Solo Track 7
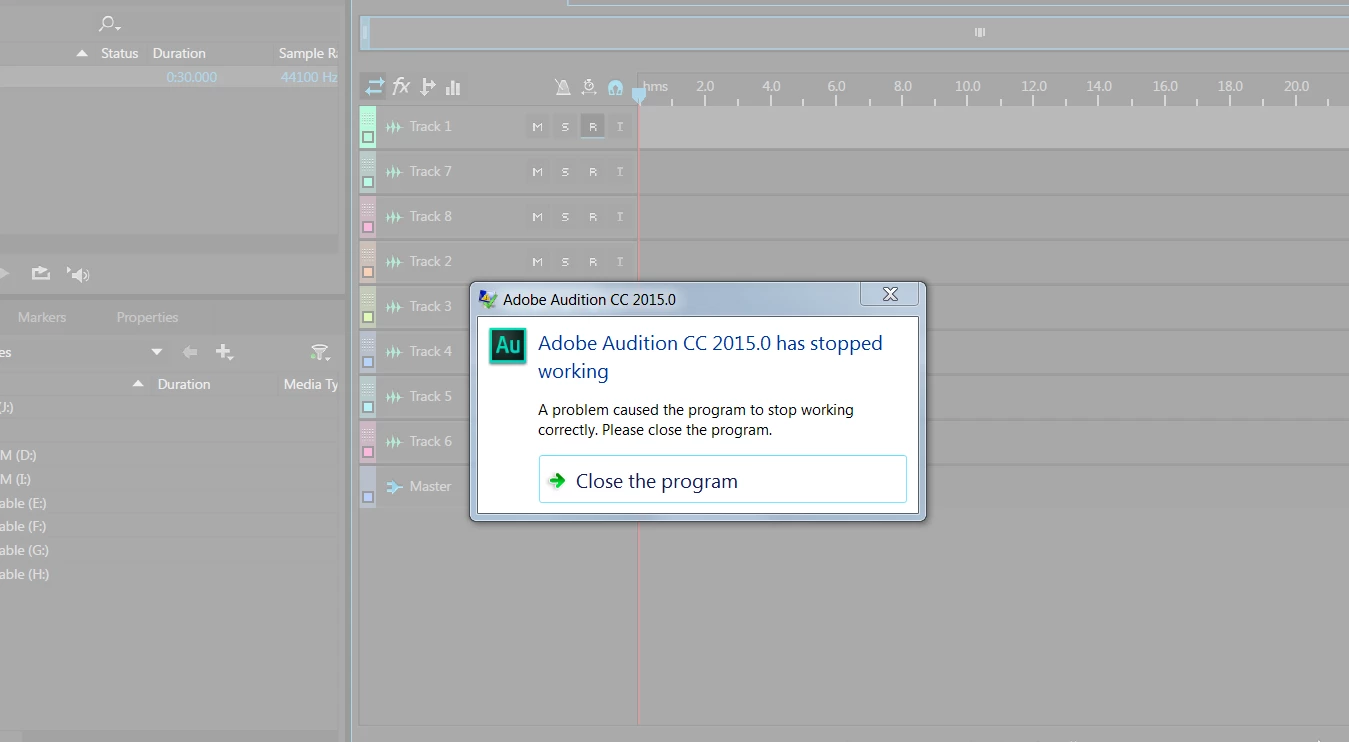The image size is (1349, 742). (x=565, y=172)
